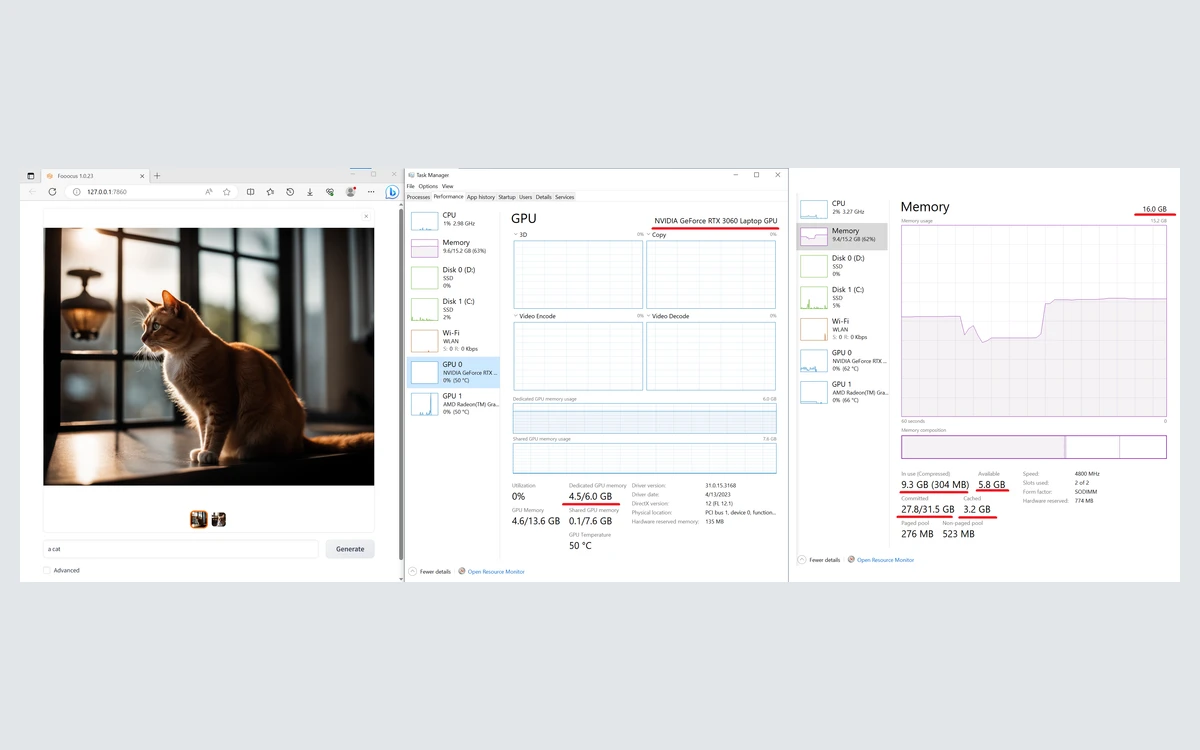The image size is (1200, 750).
Task: Select Wi-Fi in the Task Manager sidebar
Action: coord(453,340)
